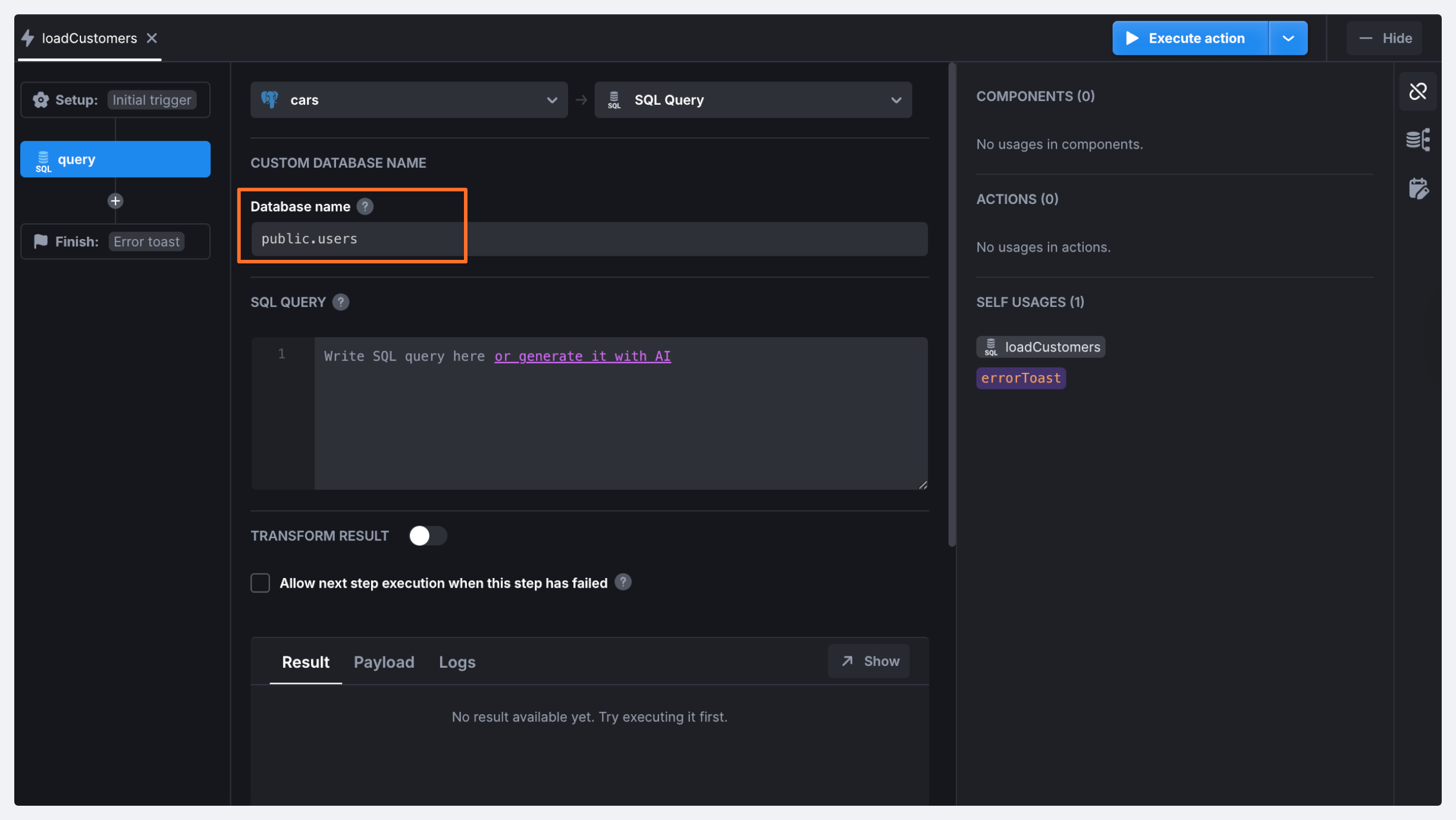Switch to the Payload tab

(x=384, y=662)
